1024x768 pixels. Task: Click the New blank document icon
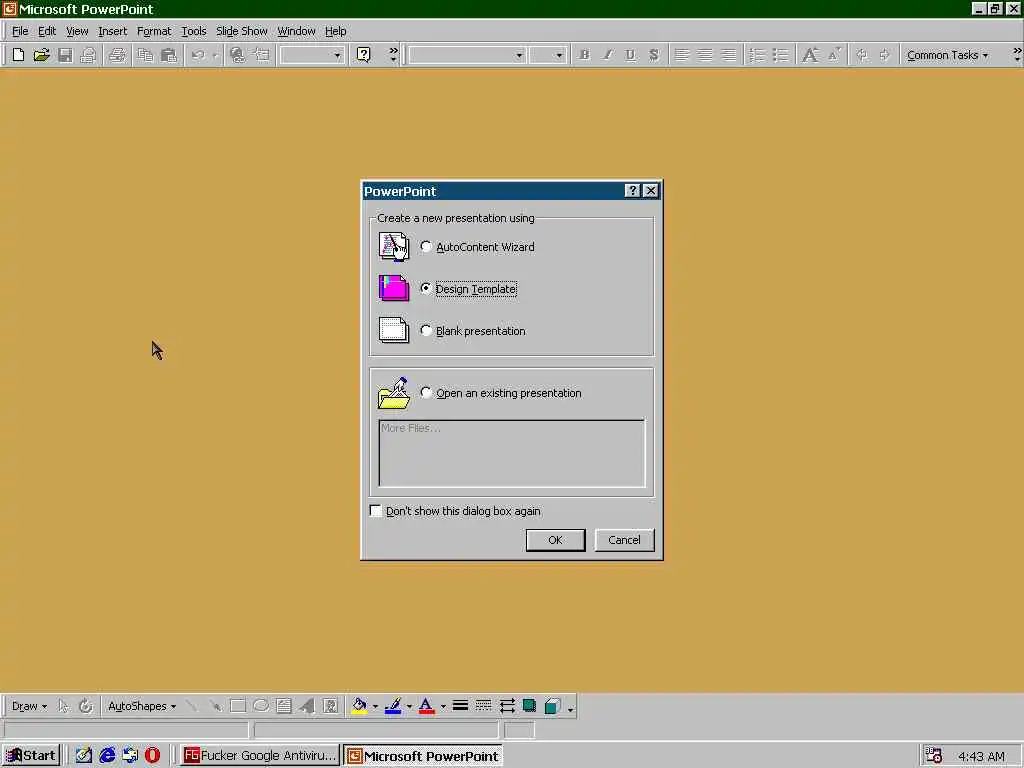click(18, 55)
